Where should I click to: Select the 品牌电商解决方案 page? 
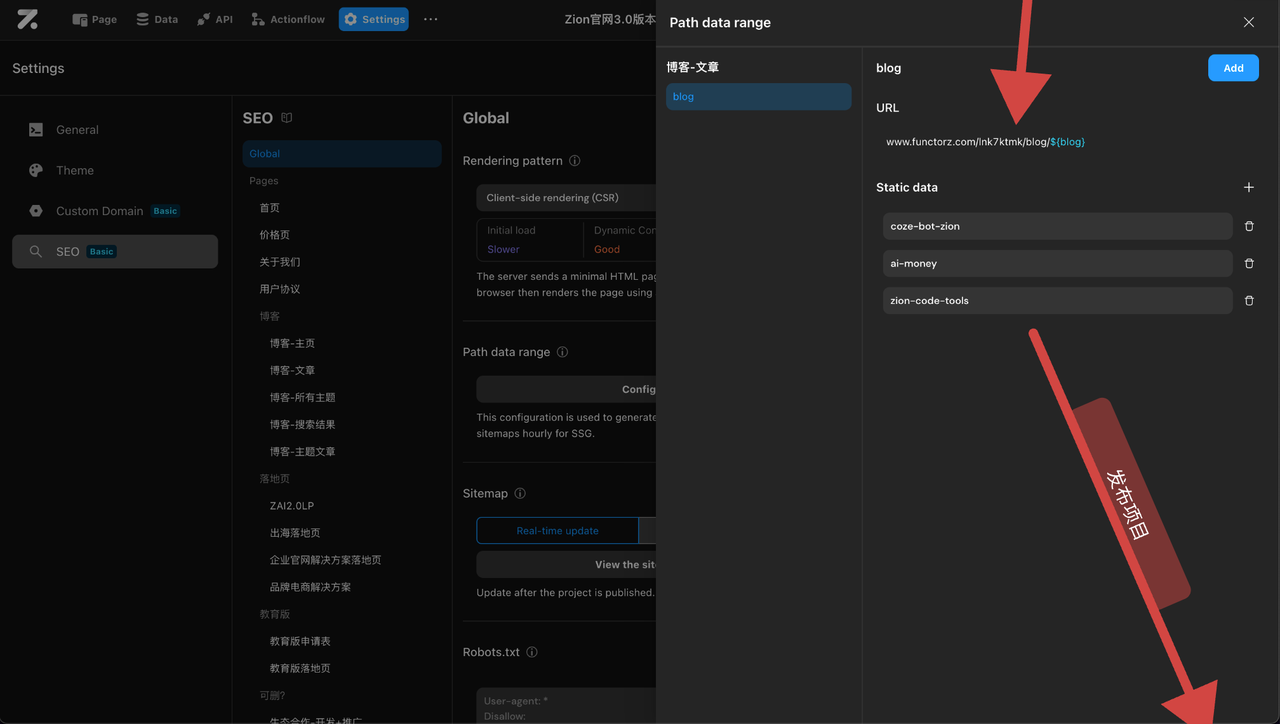click(311, 587)
